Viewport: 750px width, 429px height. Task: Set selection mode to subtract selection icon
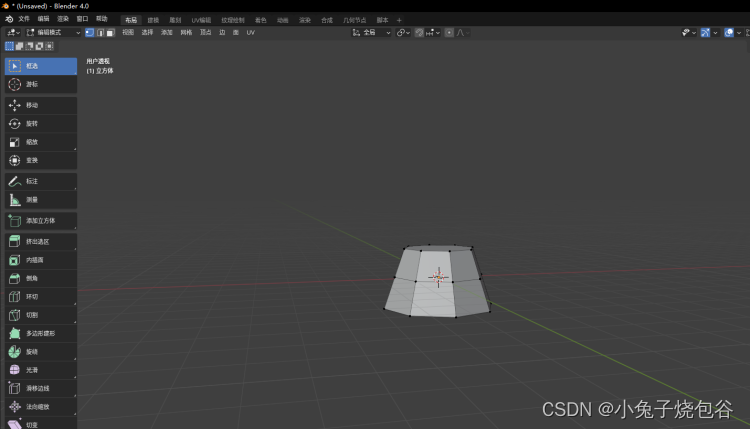click(30, 46)
